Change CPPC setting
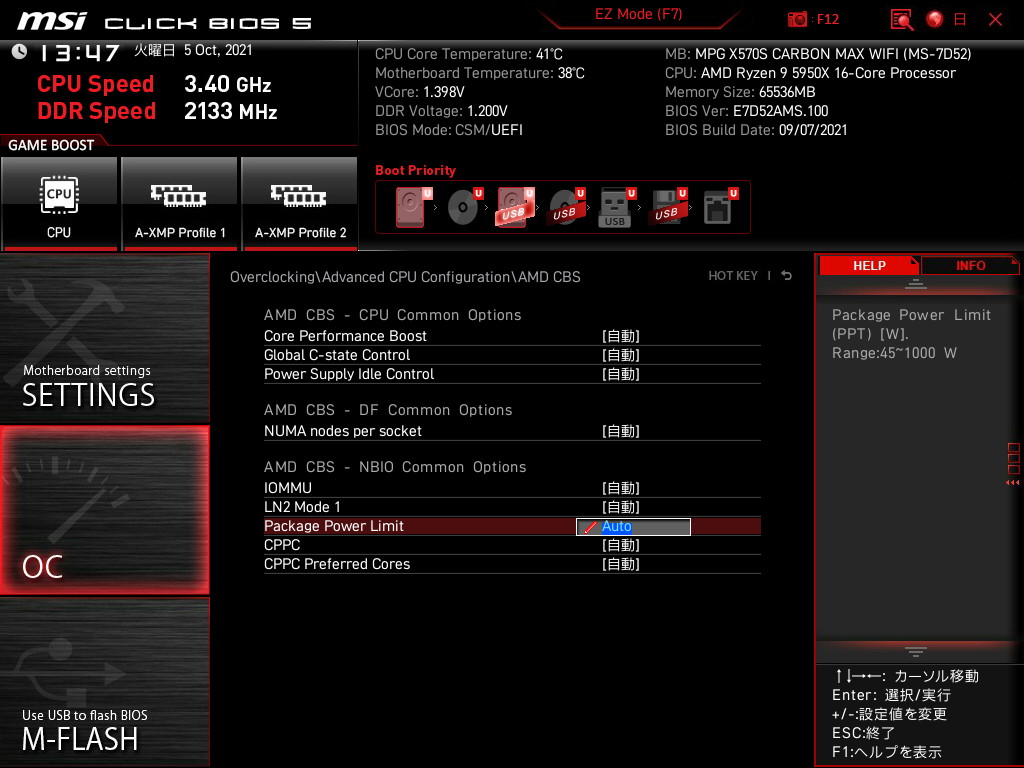Viewport: 1024px width, 768px height. pos(512,545)
